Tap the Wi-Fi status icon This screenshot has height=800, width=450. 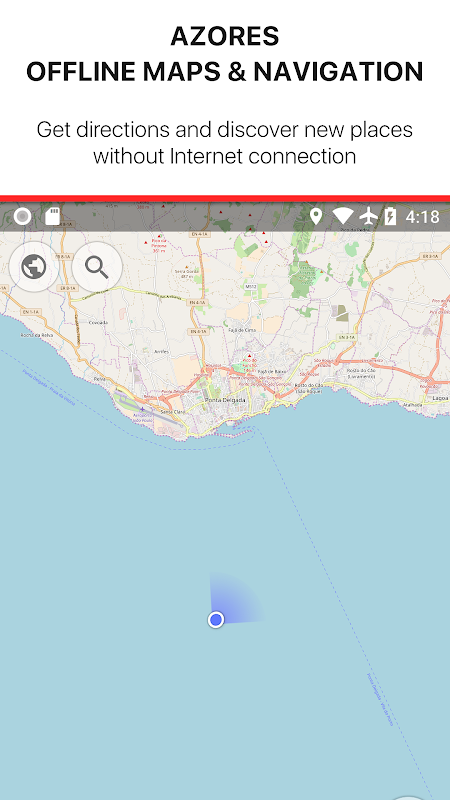click(343, 216)
